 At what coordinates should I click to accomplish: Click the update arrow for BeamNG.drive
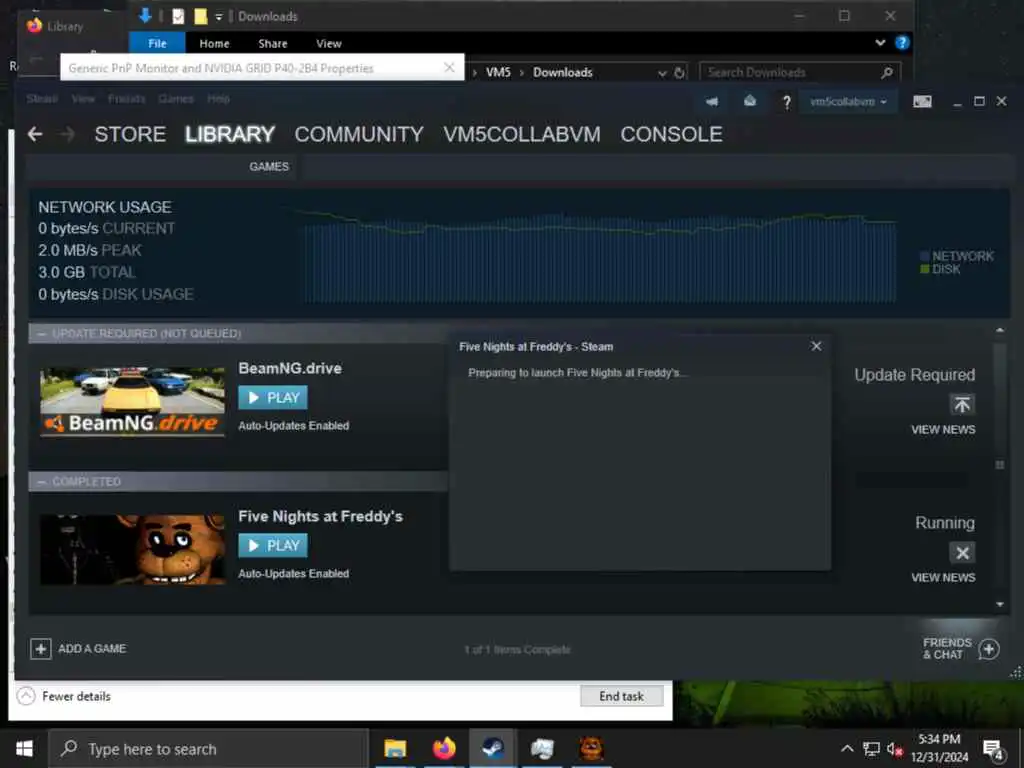962,404
